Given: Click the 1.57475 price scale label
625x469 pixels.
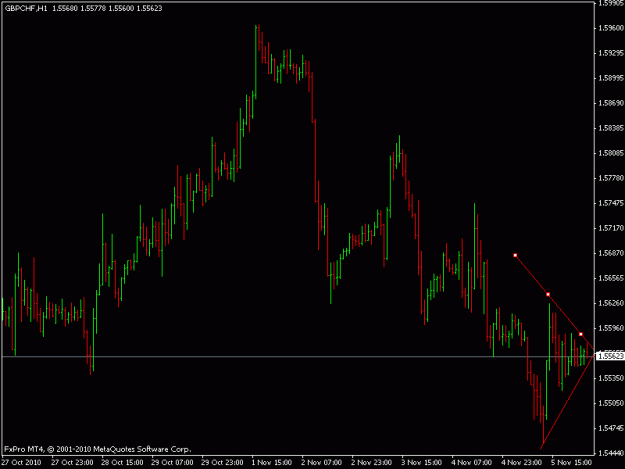Looking at the screenshot, I should [x=611, y=203].
